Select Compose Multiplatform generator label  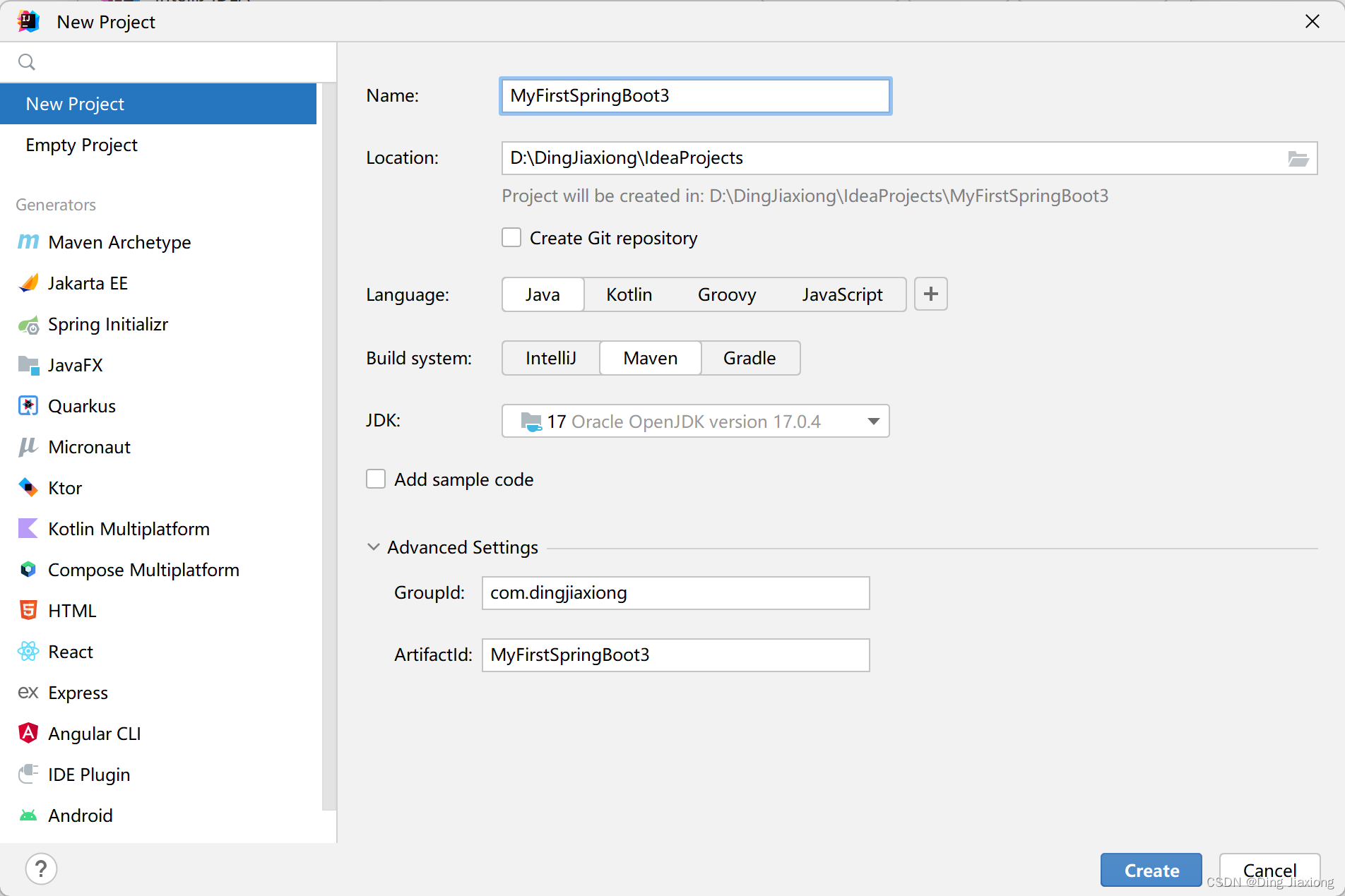(143, 570)
